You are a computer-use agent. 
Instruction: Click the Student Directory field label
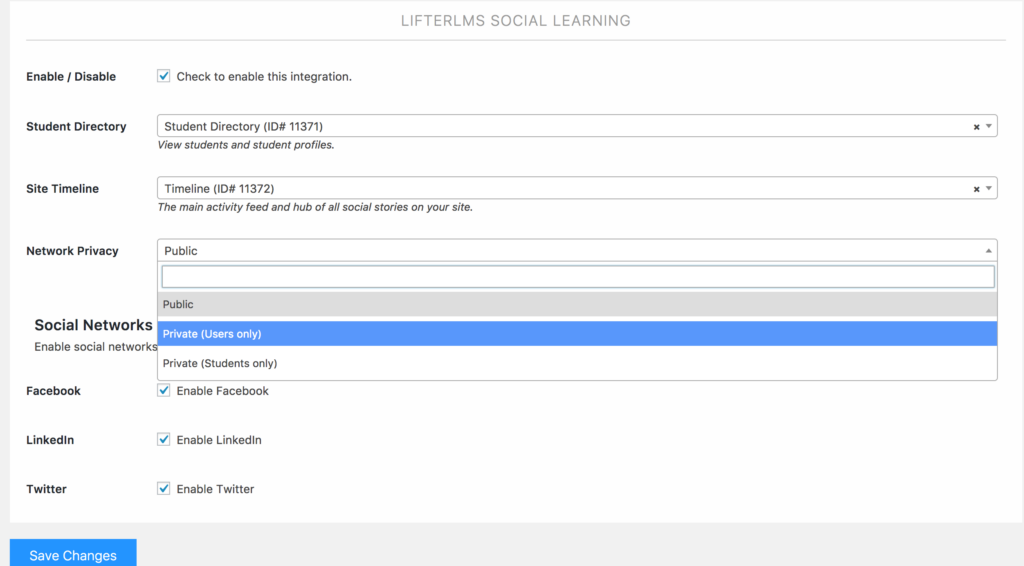76,126
